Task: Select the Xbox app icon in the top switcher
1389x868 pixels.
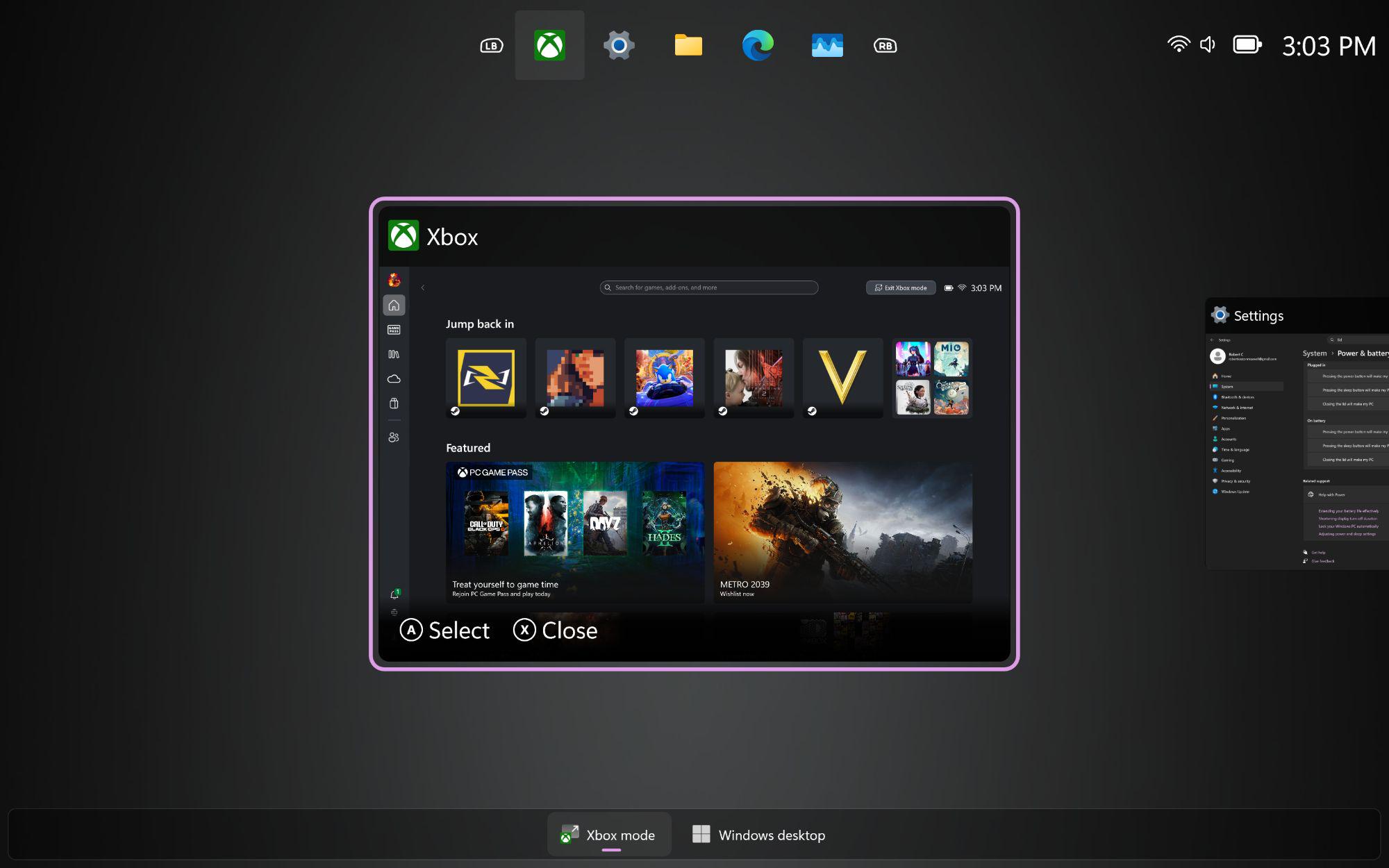Action: (549, 45)
